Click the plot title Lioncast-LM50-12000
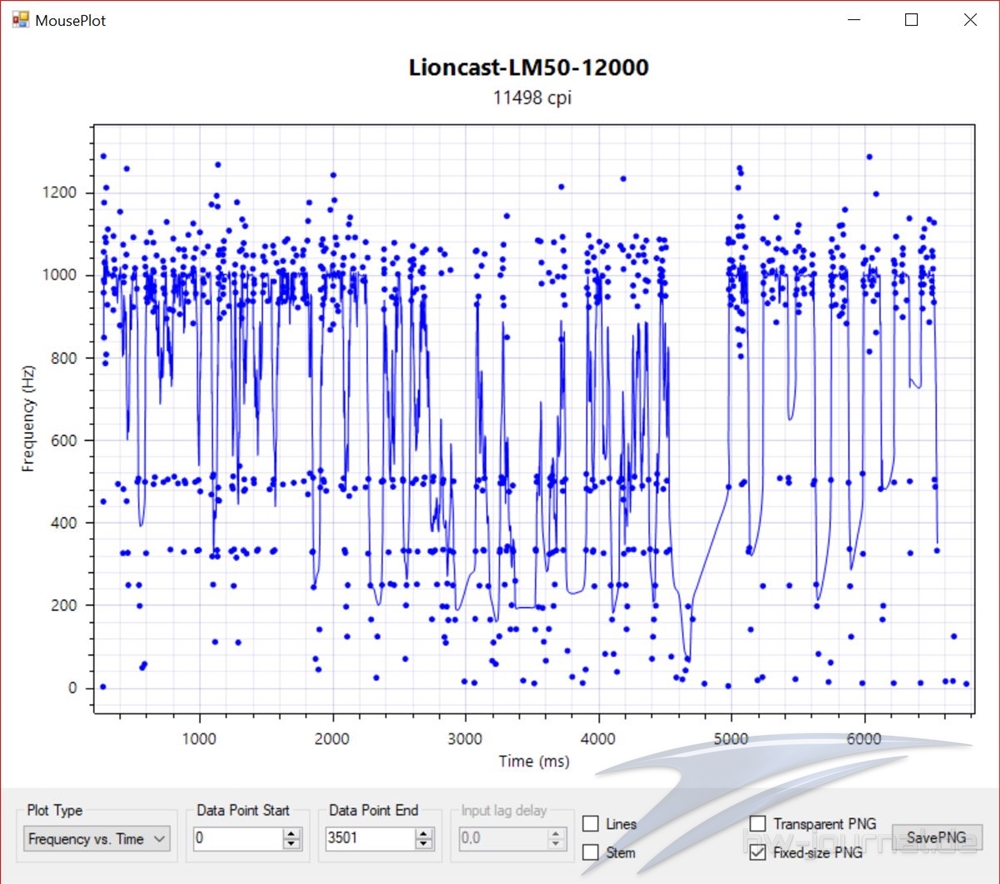 (x=529, y=68)
